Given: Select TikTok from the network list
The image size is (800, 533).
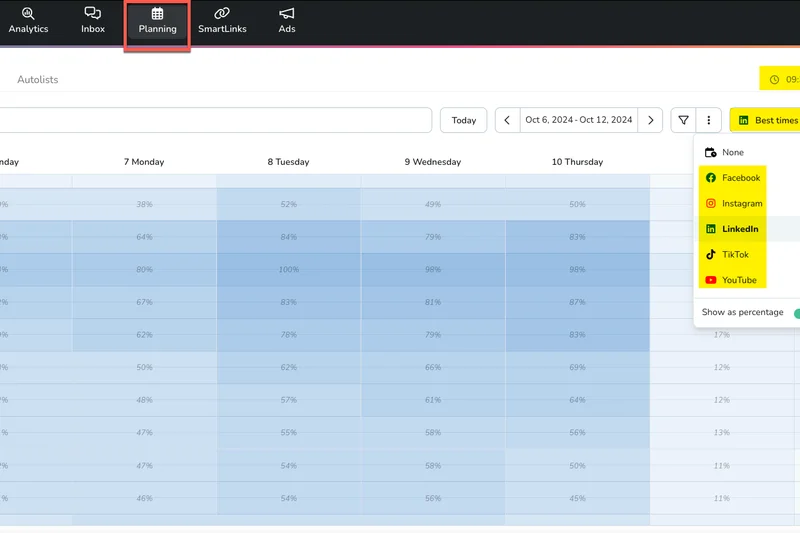Looking at the screenshot, I should pyautogui.click(x=736, y=255).
